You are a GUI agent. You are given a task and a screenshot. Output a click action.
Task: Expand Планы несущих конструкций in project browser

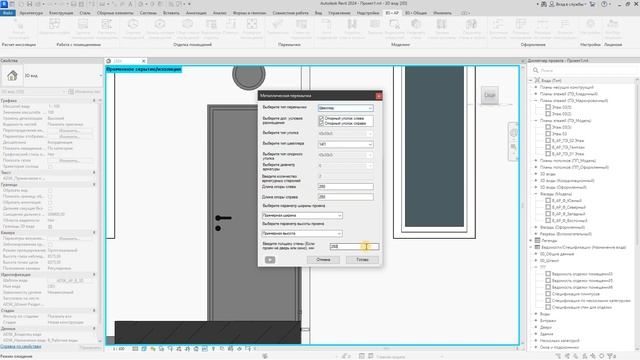tap(536, 87)
